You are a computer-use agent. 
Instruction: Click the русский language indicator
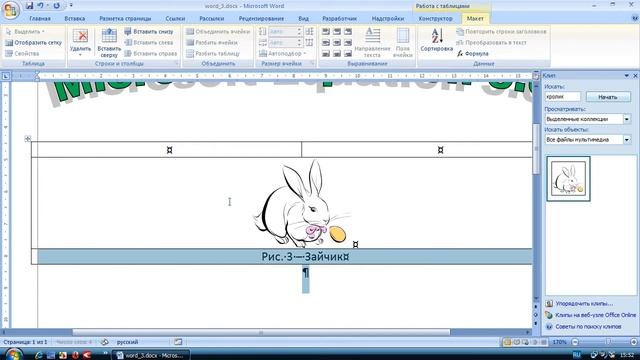[x=127, y=342]
